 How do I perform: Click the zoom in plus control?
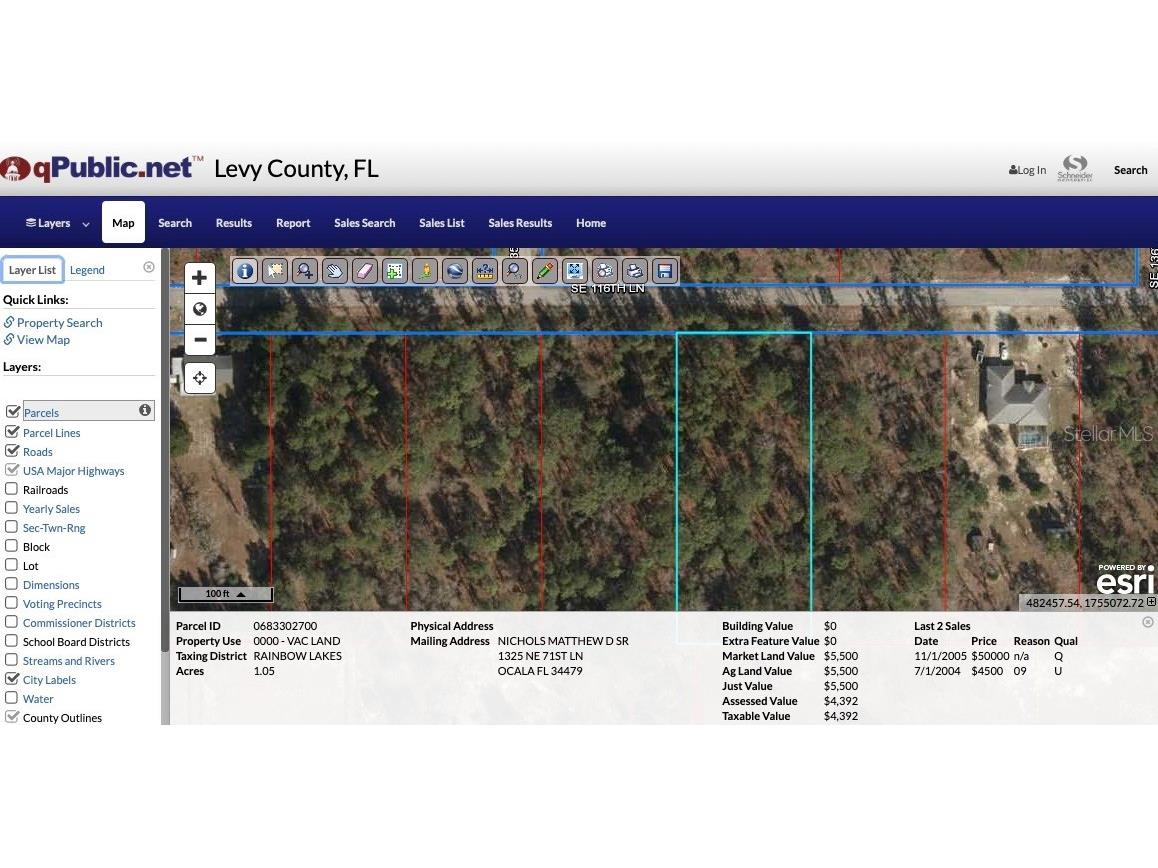(x=200, y=277)
